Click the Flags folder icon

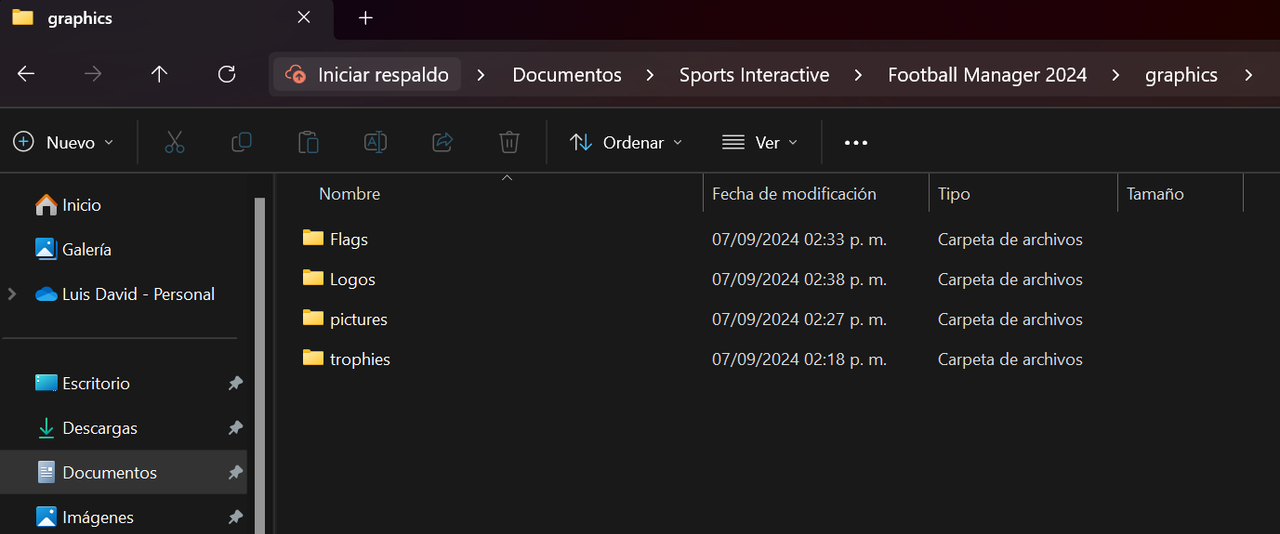[x=313, y=238]
